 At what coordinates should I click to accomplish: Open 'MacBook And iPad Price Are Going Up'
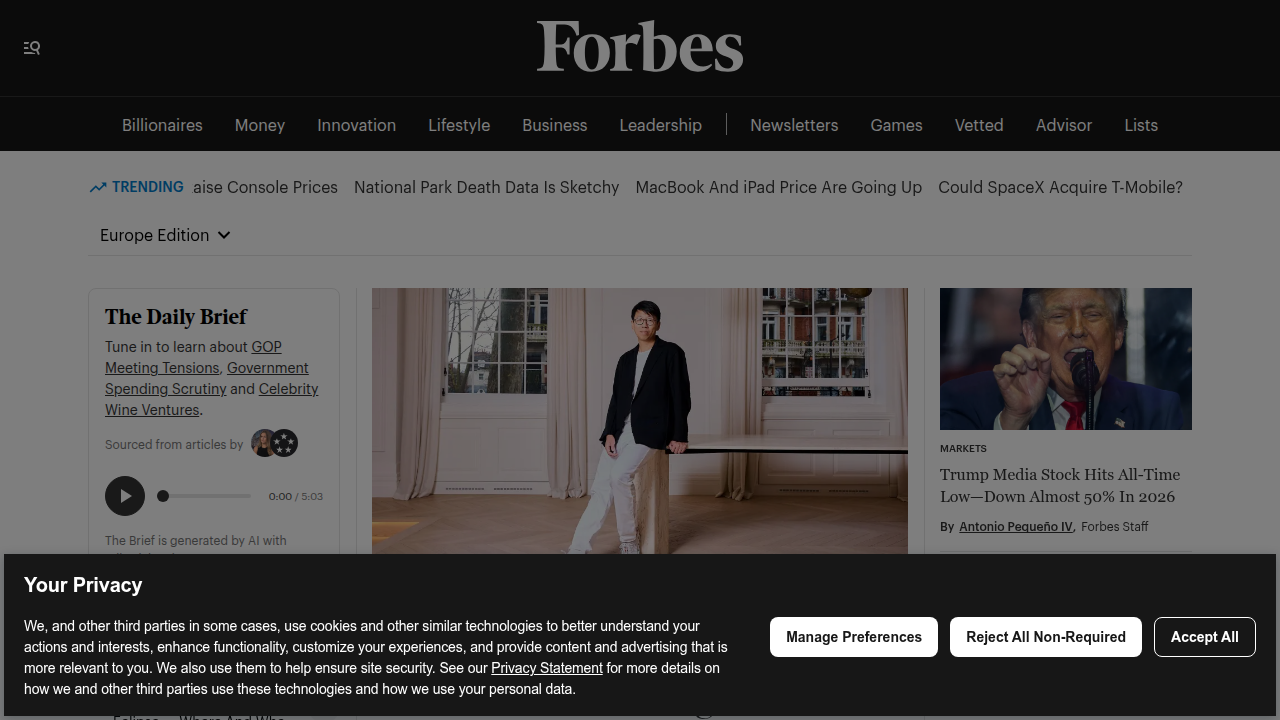[779, 187]
